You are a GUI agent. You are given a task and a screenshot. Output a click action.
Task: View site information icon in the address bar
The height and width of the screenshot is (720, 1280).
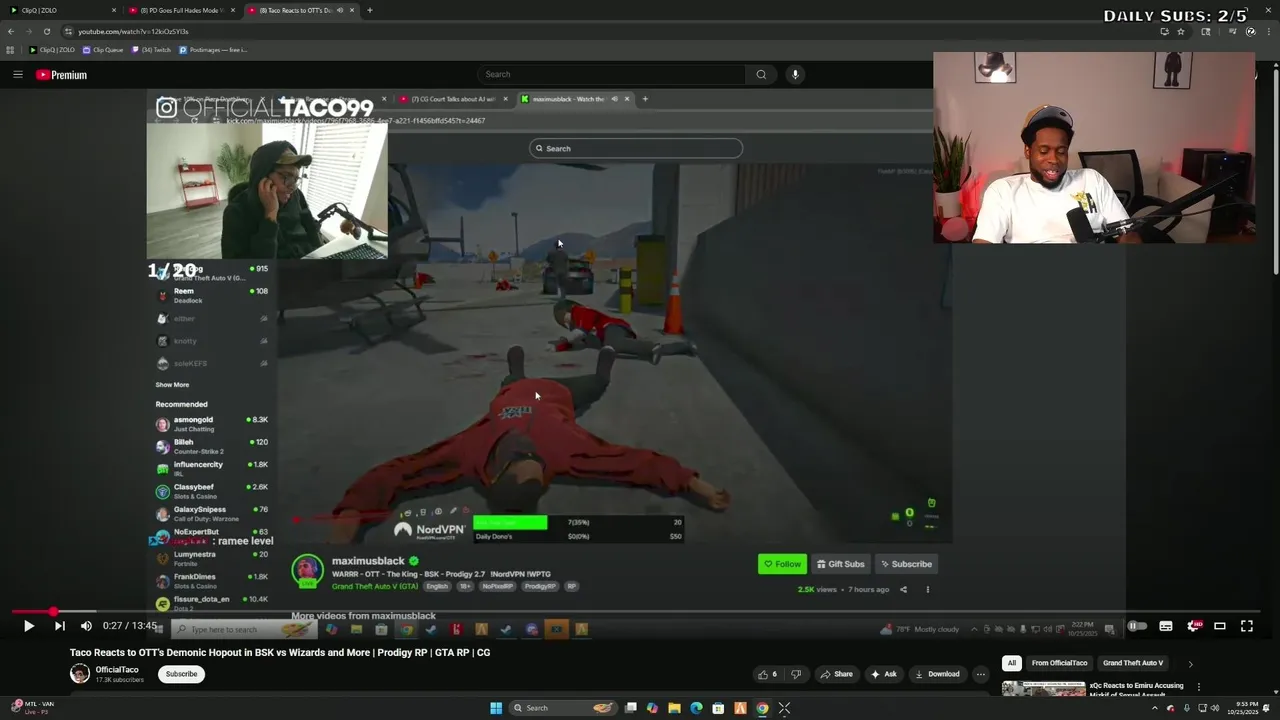pos(68,31)
